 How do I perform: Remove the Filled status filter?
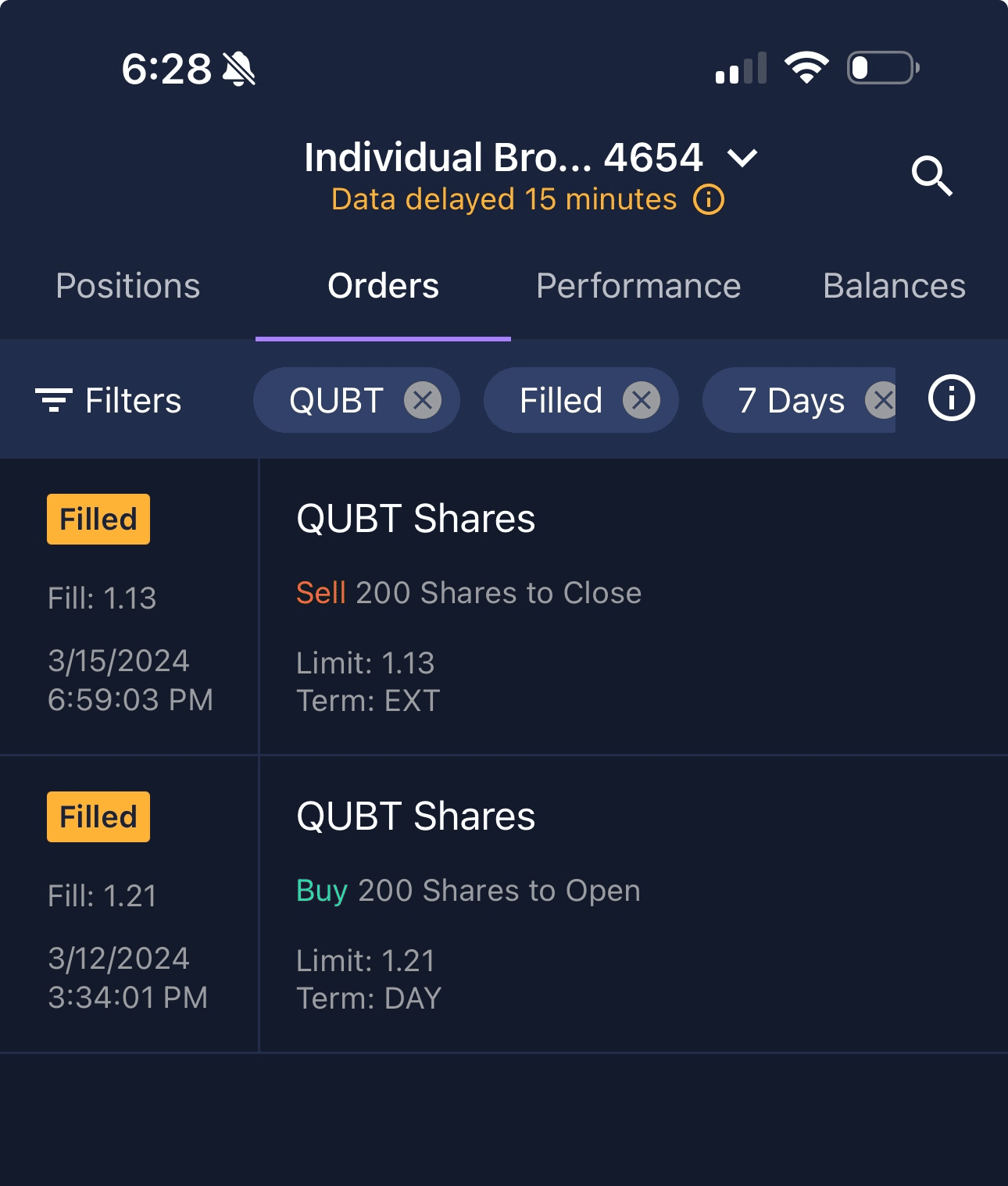tap(642, 401)
